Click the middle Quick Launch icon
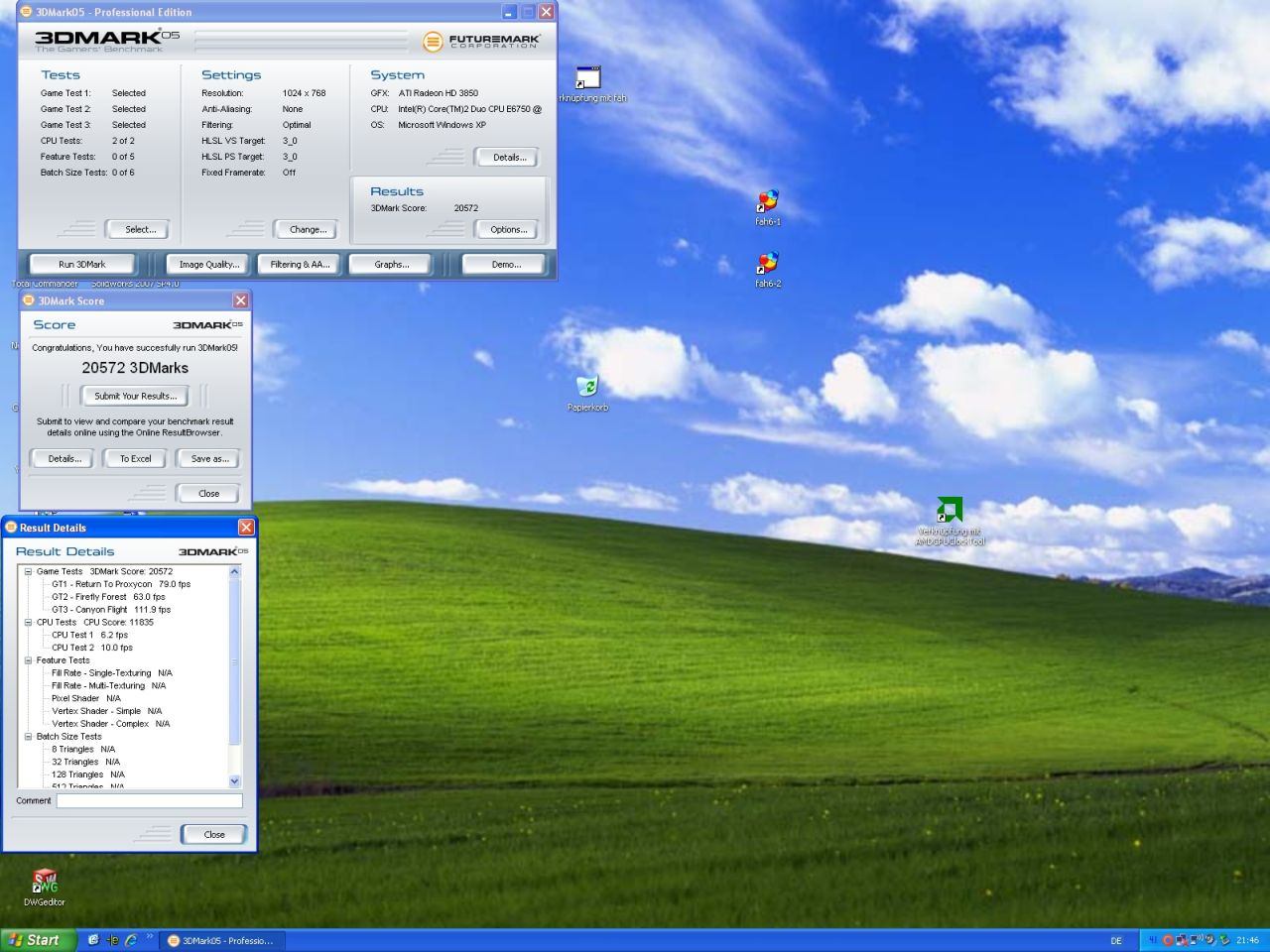The height and width of the screenshot is (952, 1270). [112, 940]
